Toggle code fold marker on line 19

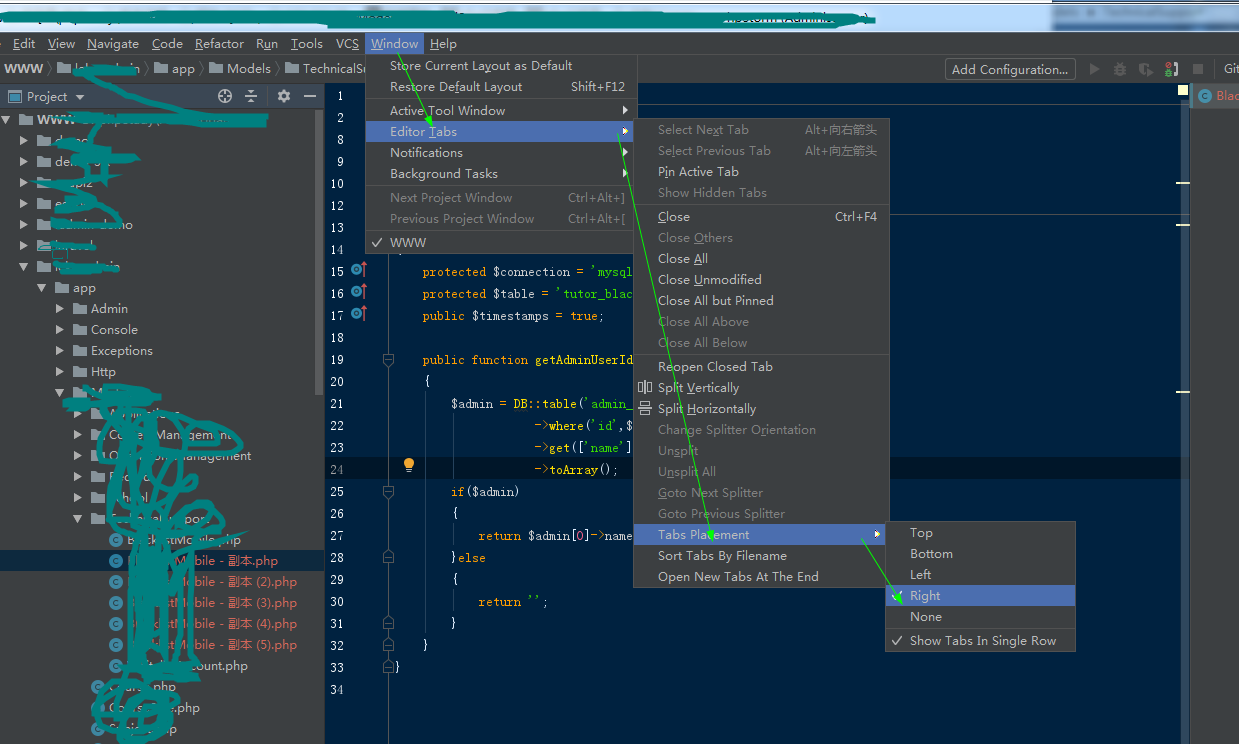click(x=388, y=358)
